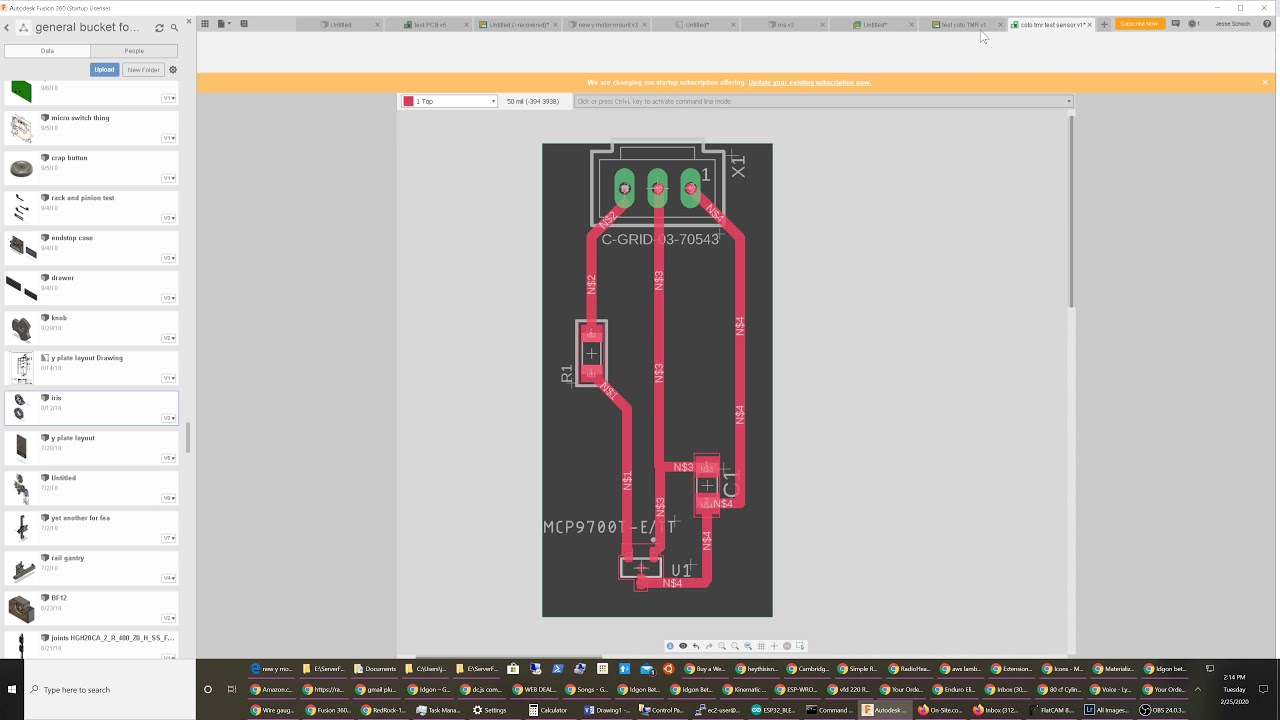This screenshot has height=720, width=1280.
Task: Refresh the data panel
Action: (x=159, y=28)
